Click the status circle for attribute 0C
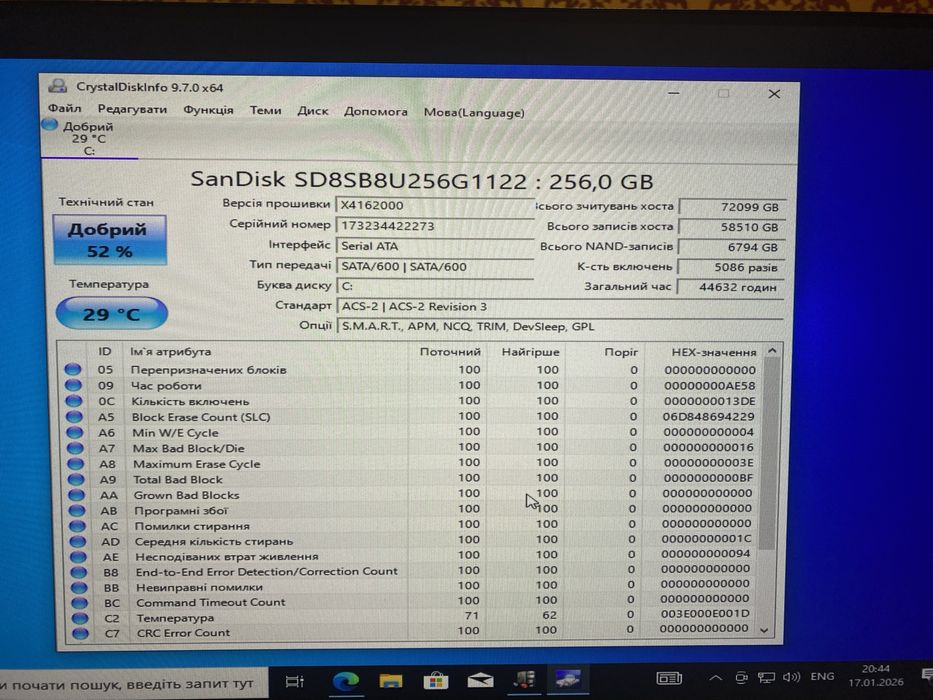This screenshot has height=700, width=933. [x=74, y=401]
